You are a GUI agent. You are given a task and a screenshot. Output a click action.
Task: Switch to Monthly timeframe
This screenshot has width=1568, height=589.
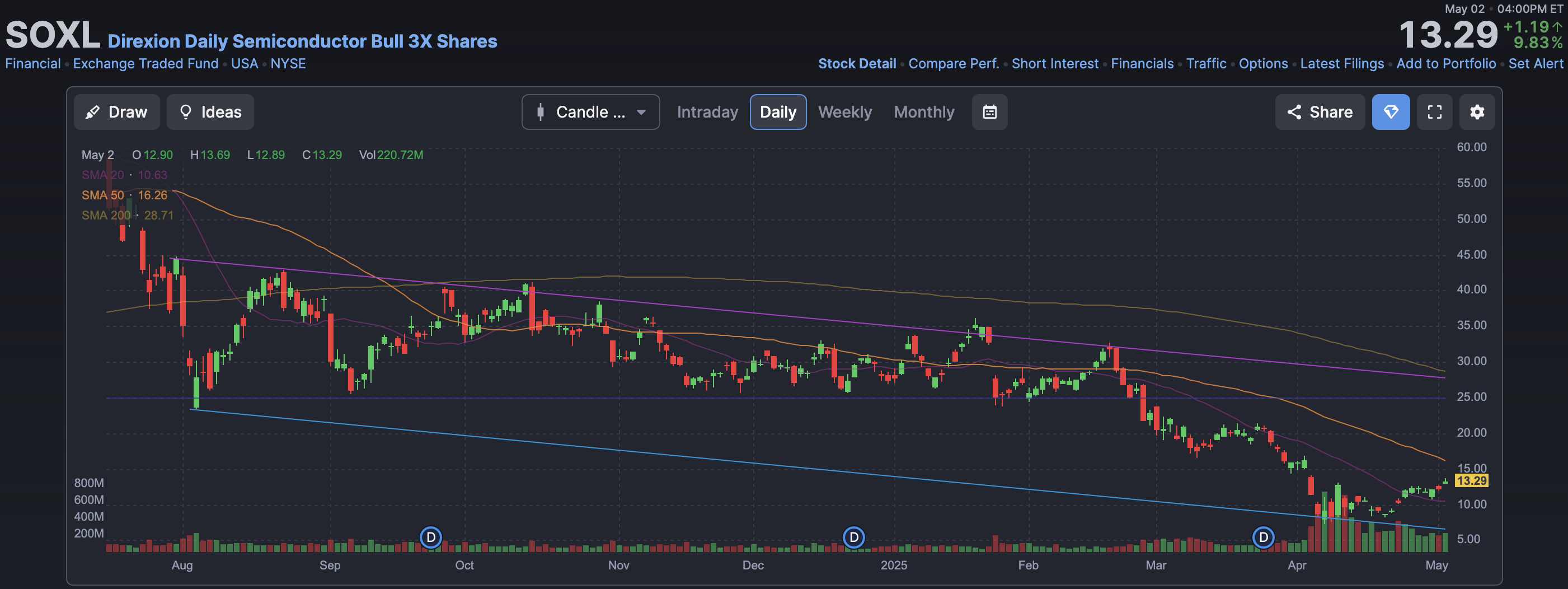[924, 112]
